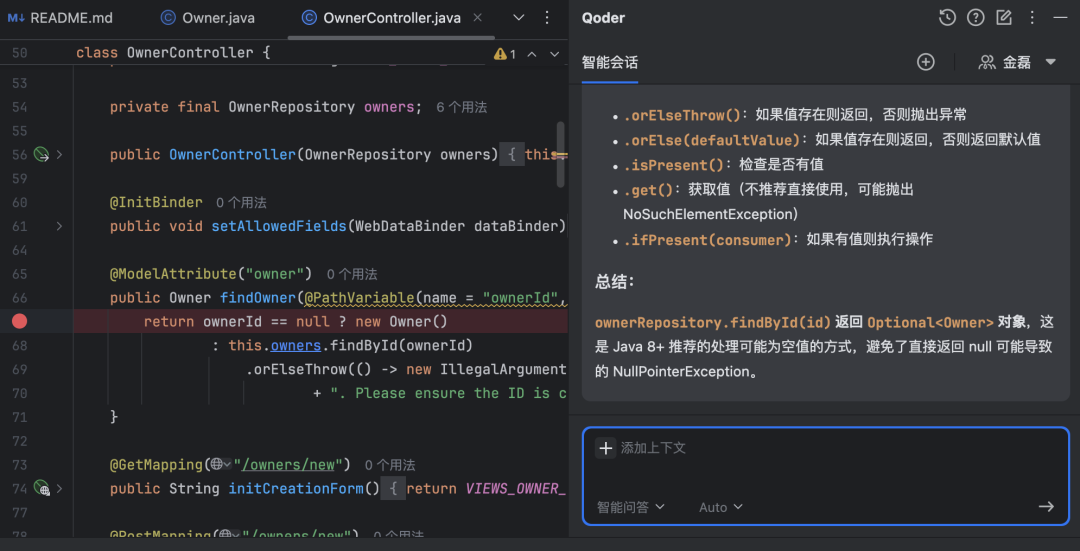The width and height of the screenshot is (1080, 551).
Task: Expand folded initCreationForm at line 74
Action: click(x=59, y=488)
